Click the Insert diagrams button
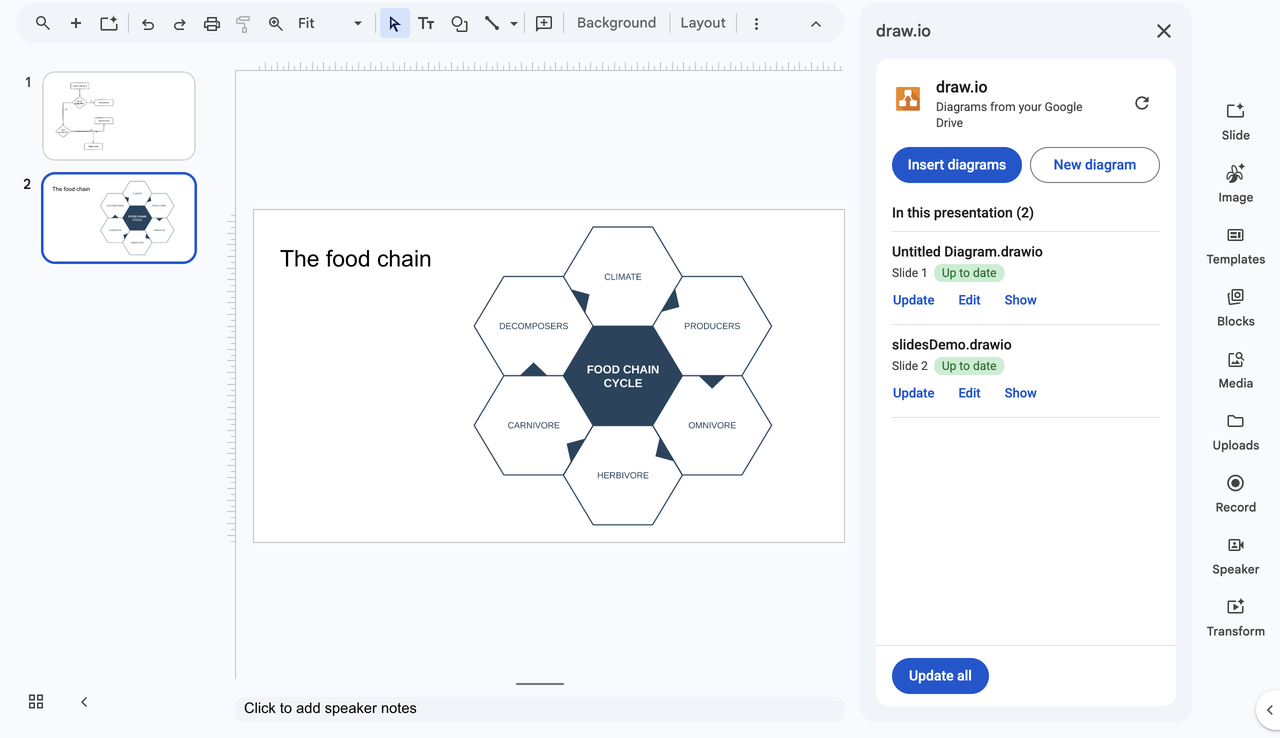The height and width of the screenshot is (738, 1280). pos(957,165)
